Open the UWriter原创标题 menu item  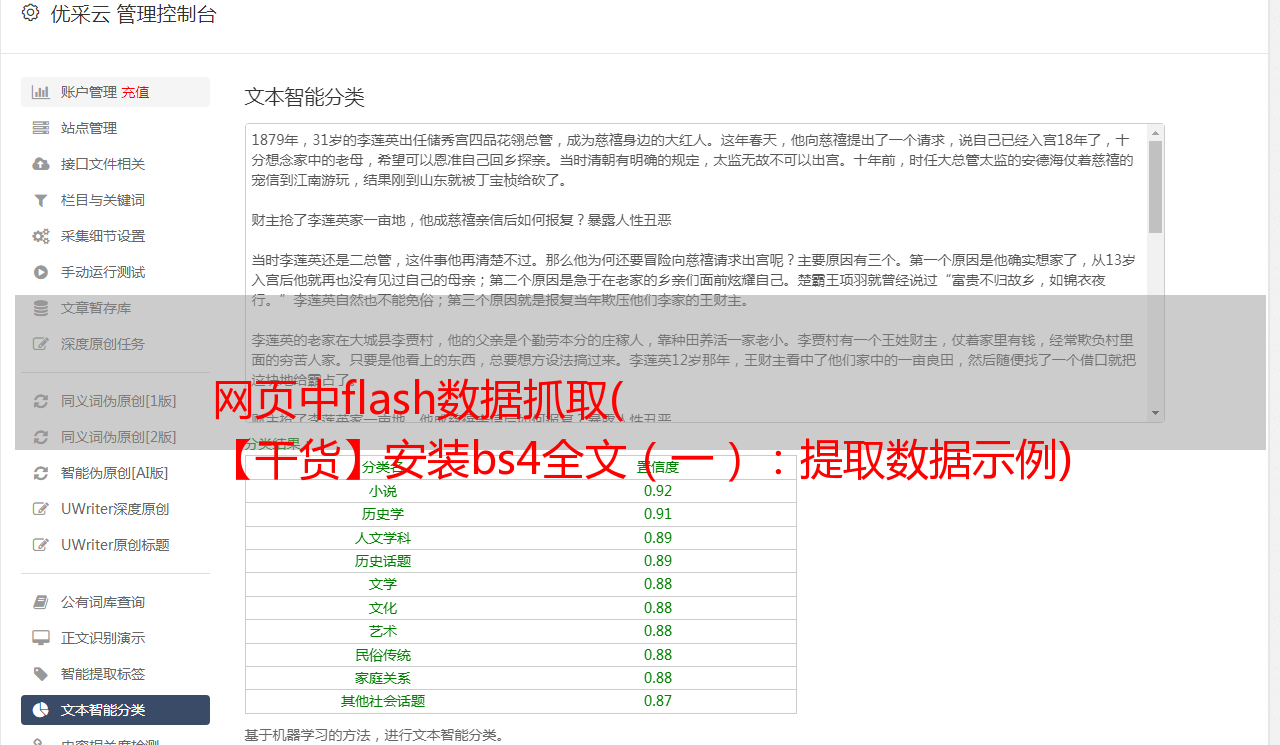pyautogui.click(x=115, y=545)
